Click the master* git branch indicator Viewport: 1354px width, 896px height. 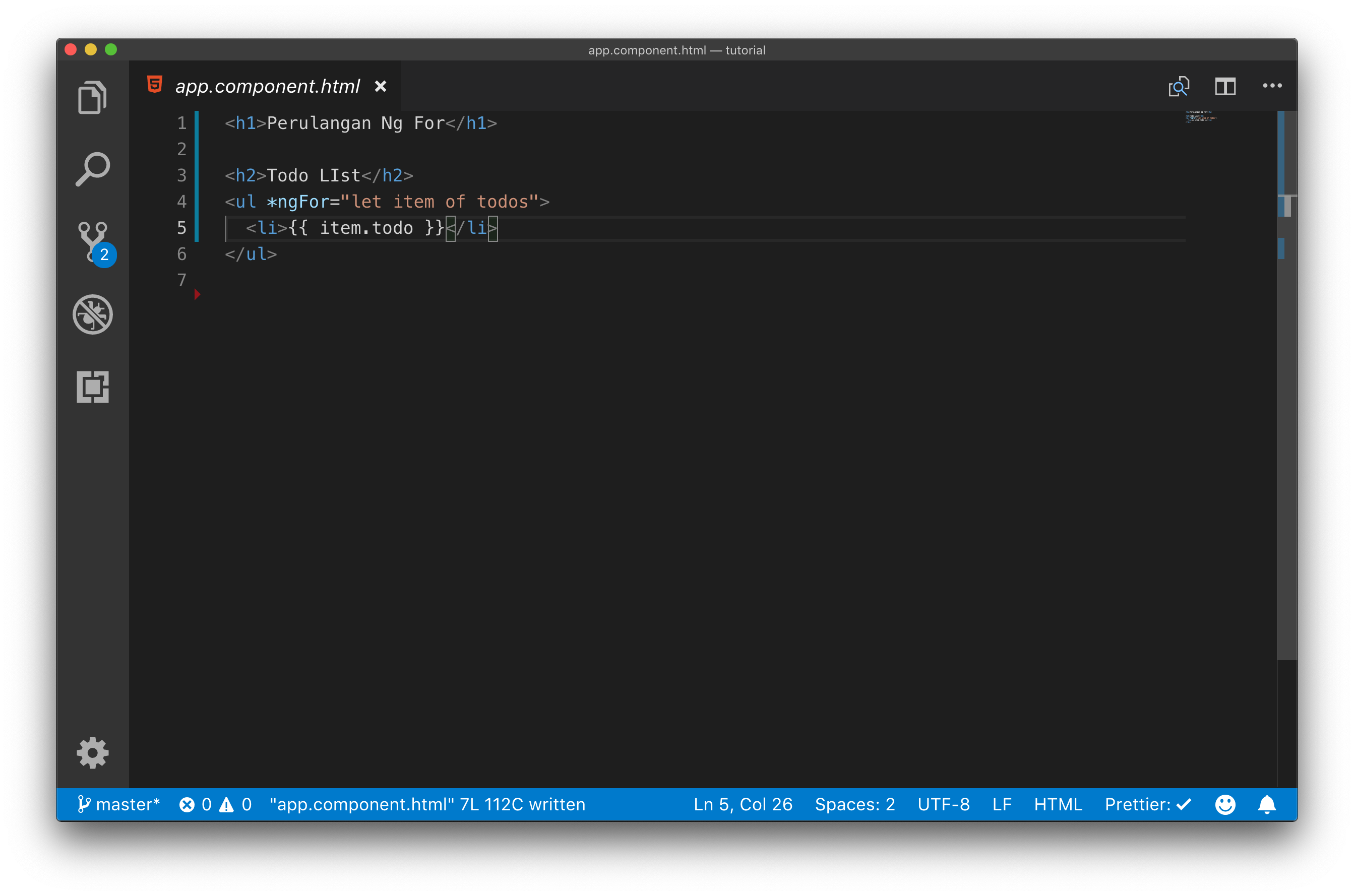[118, 804]
